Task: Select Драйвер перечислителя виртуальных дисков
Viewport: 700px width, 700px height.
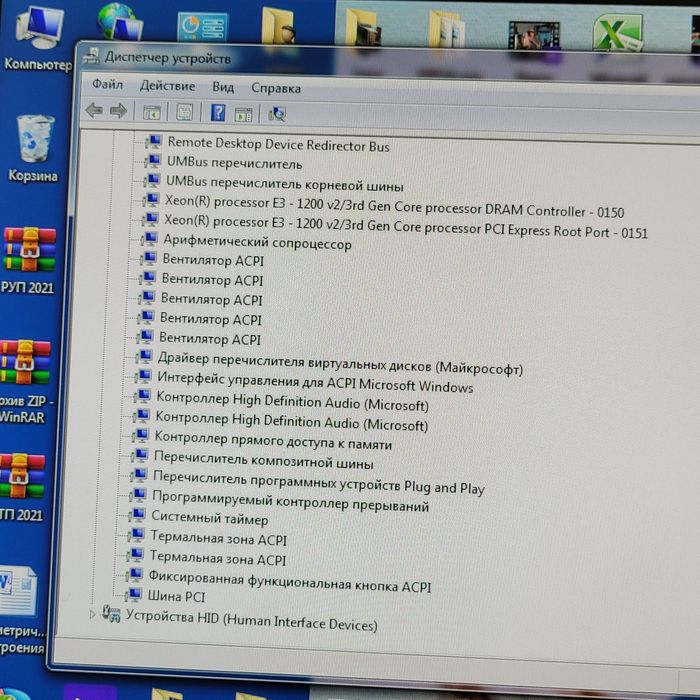Action: coord(340,363)
